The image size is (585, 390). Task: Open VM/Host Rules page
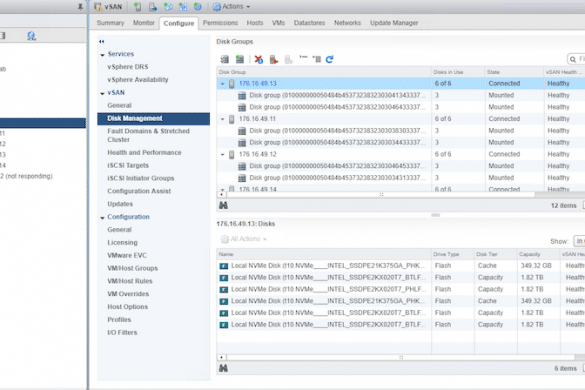130,281
